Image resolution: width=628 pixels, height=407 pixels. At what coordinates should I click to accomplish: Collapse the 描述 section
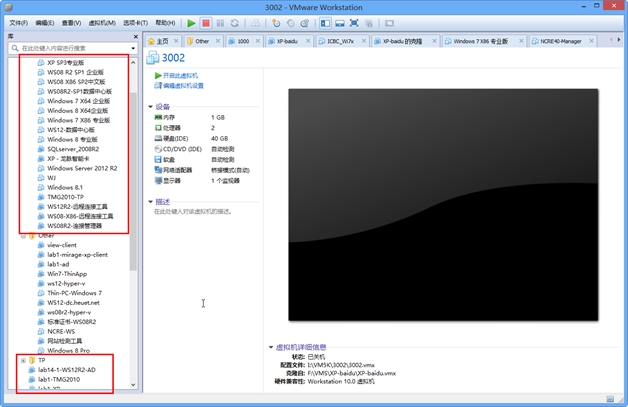[151, 201]
